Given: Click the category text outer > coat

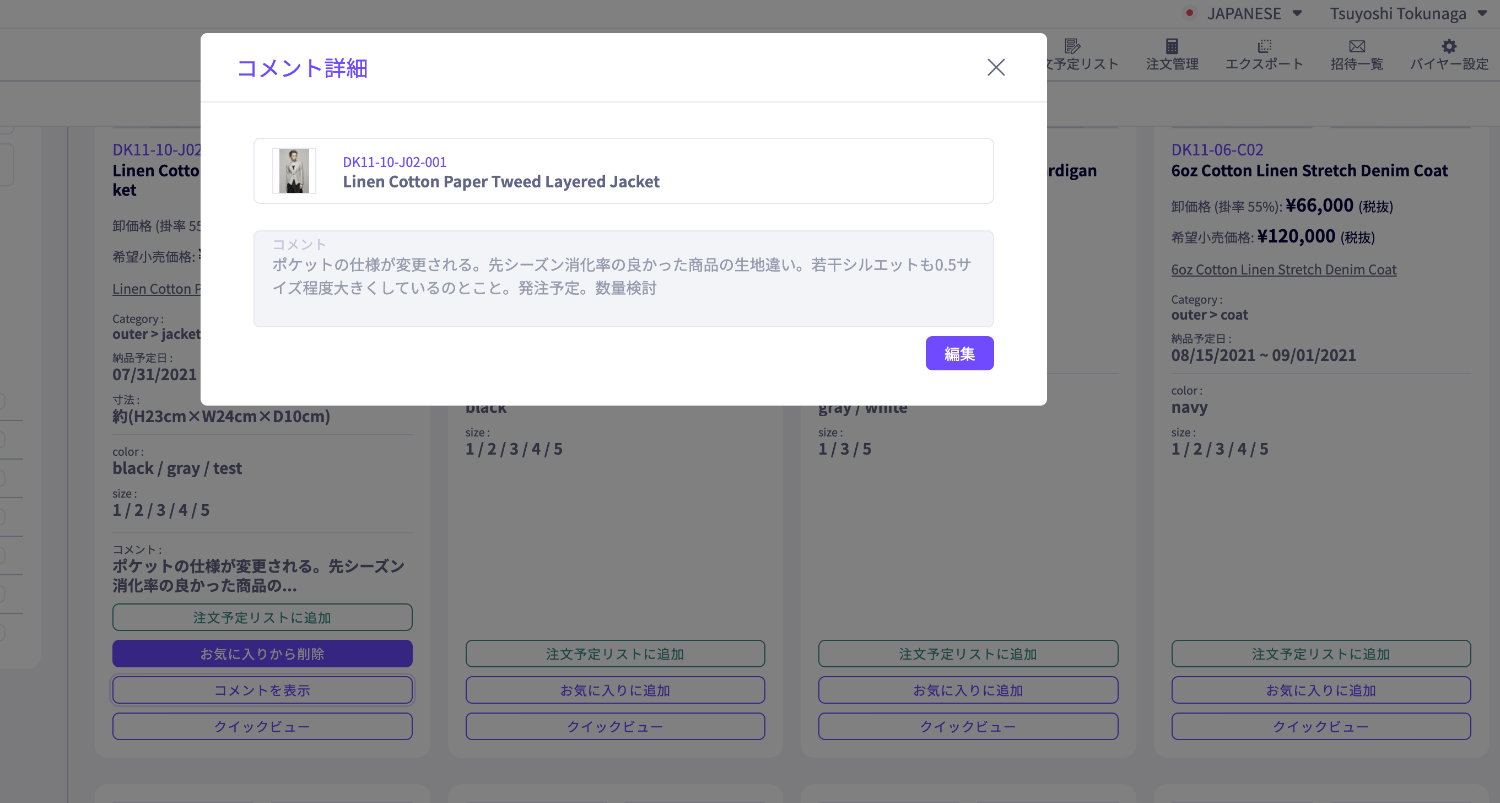Looking at the screenshot, I should click(1210, 315).
